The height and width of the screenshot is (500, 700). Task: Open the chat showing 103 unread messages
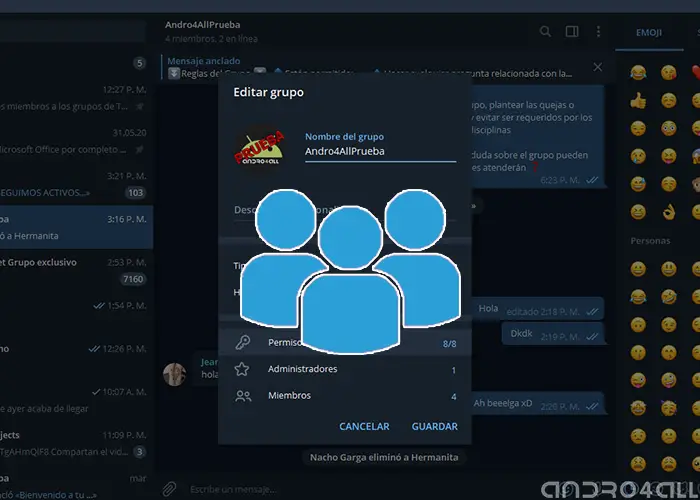coord(76,184)
